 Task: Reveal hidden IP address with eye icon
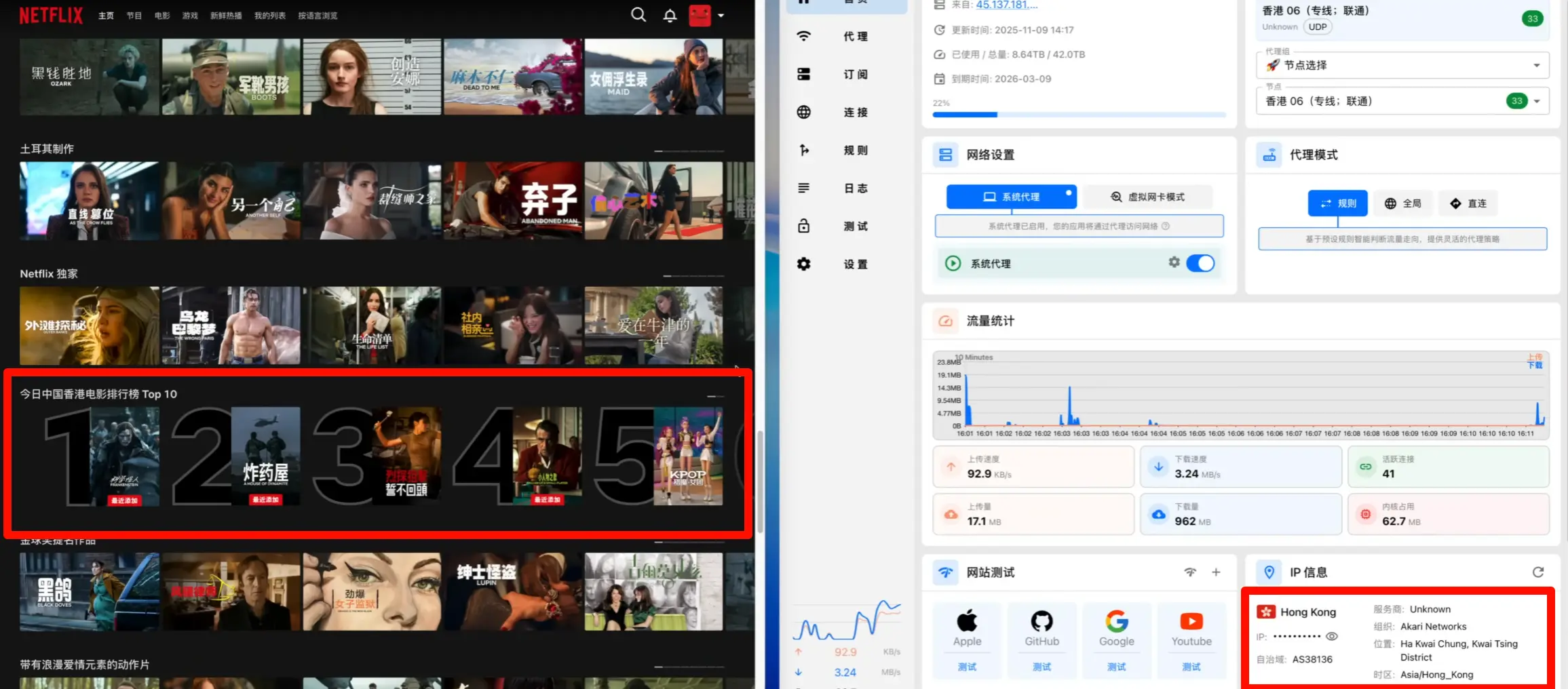1332,637
